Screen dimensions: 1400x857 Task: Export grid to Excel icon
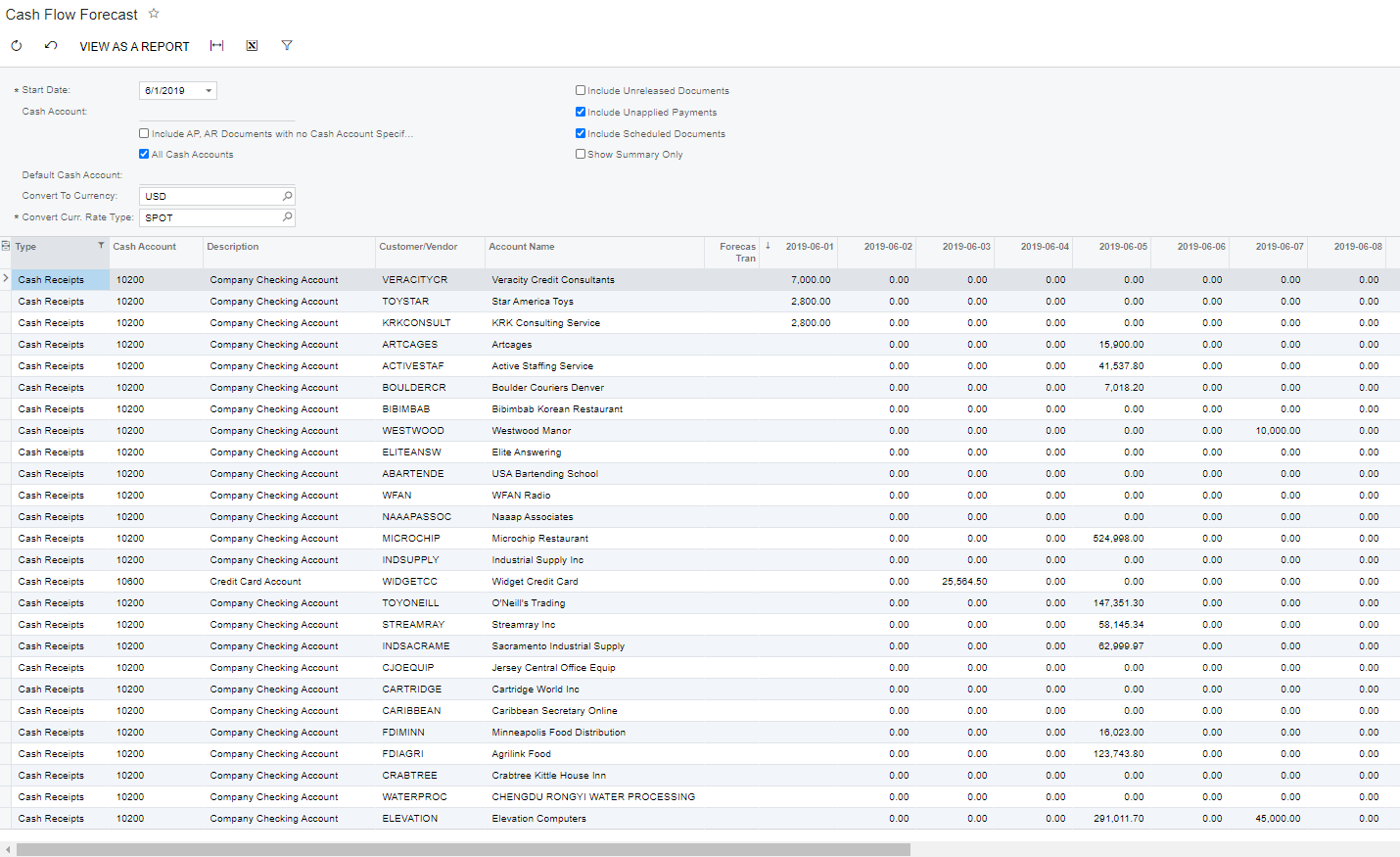[252, 46]
